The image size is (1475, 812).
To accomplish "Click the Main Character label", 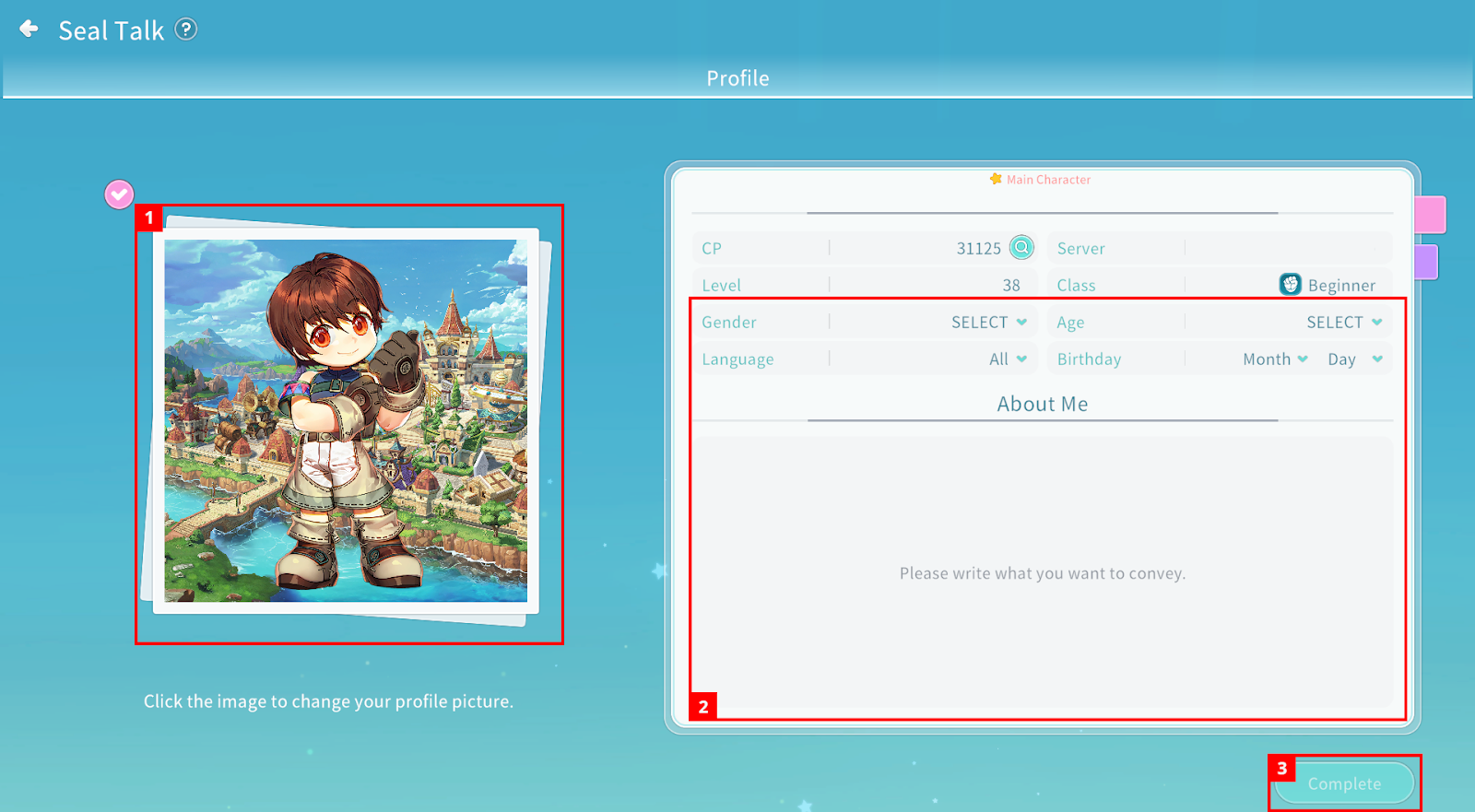I will coord(1048,180).
